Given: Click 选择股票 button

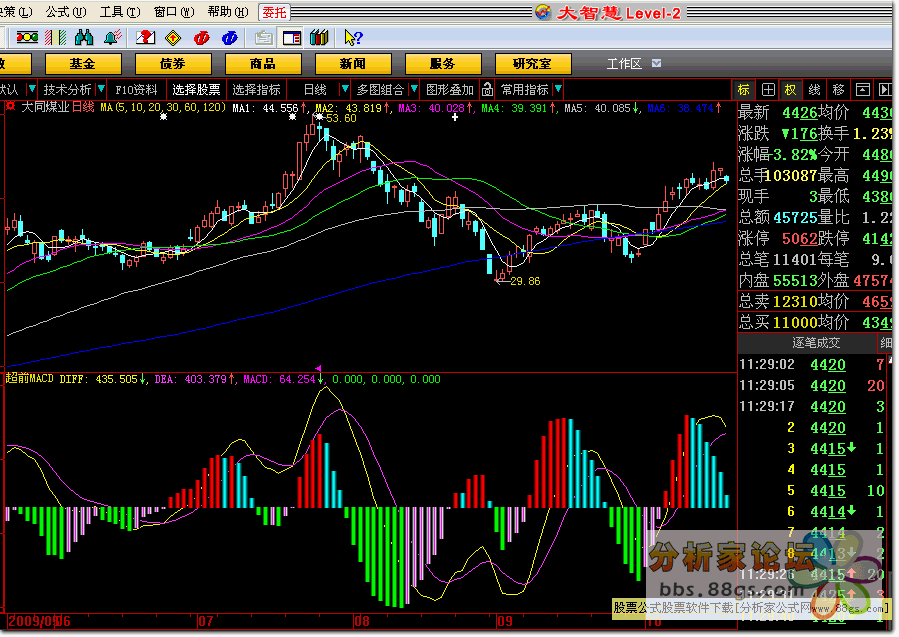Looking at the screenshot, I should pos(196,89).
